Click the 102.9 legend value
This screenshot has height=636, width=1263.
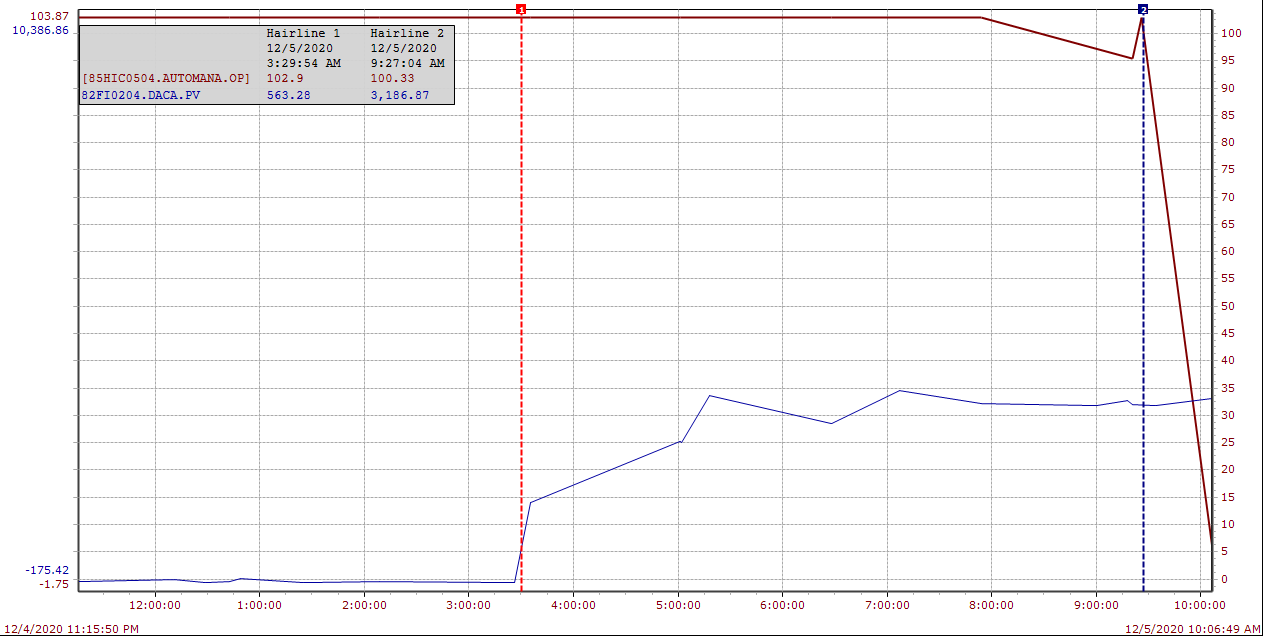pos(284,78)
